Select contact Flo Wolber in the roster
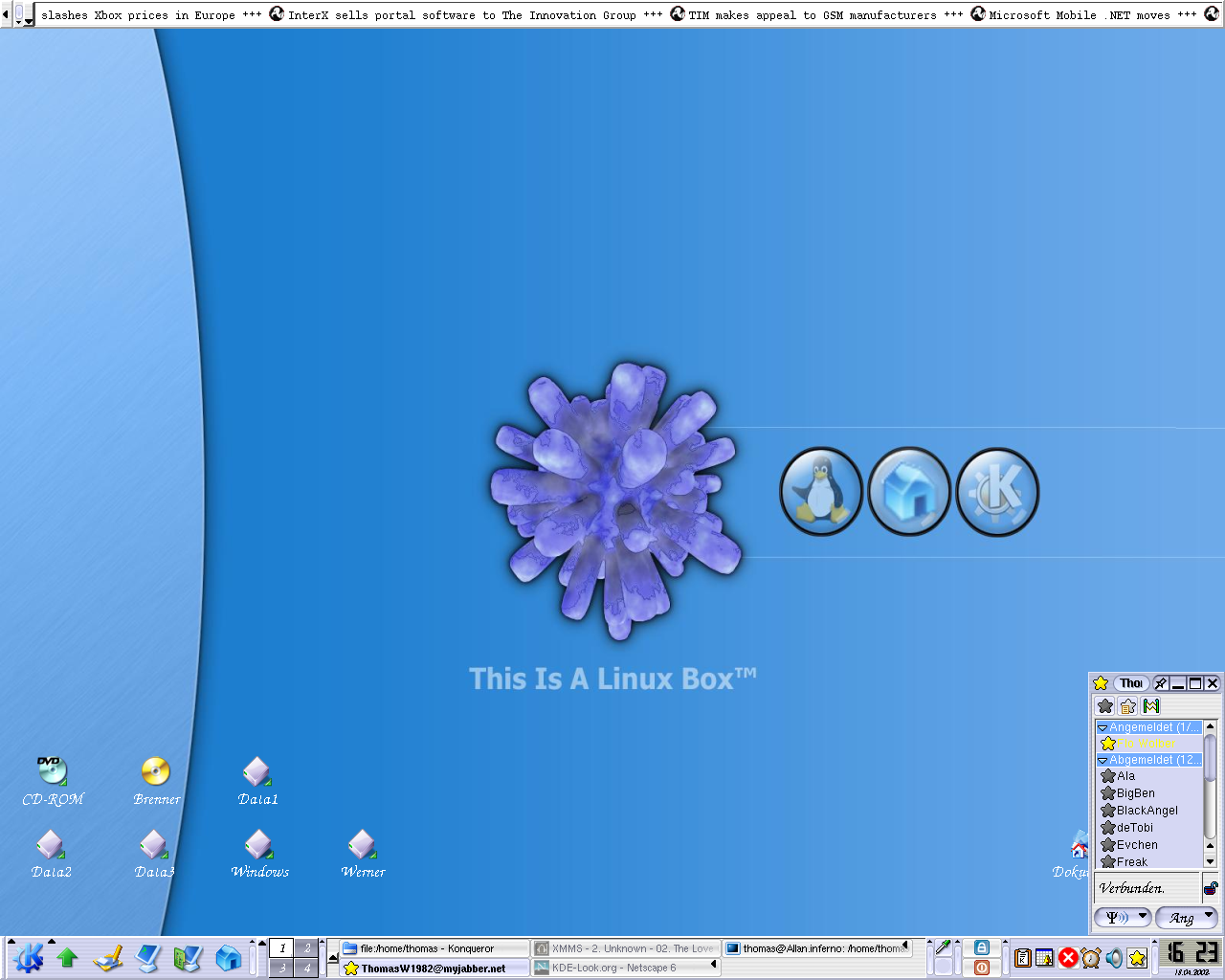The width and height of the screenshot is (1225, 980). pos(1148,744)
